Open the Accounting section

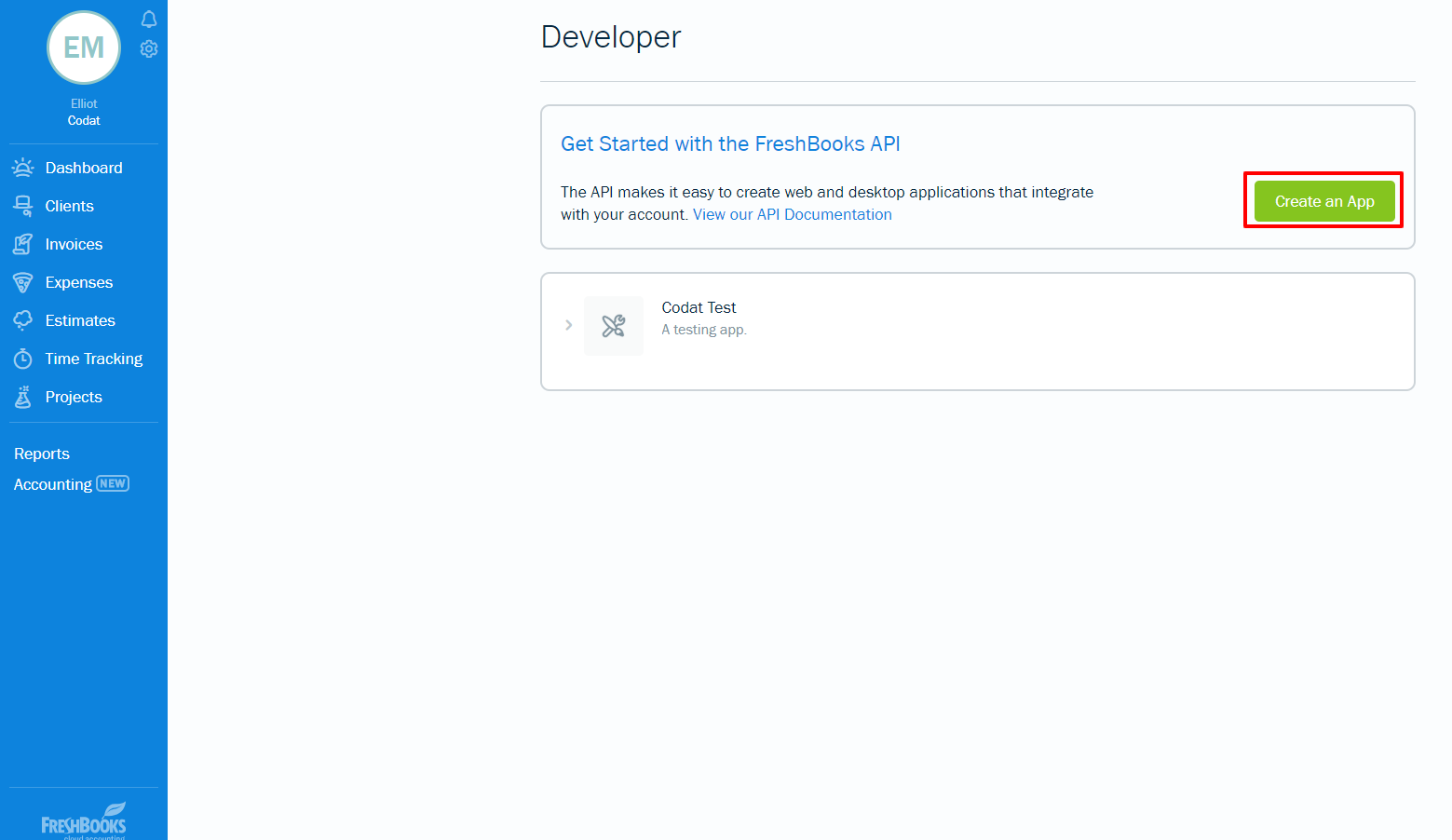pos(53,484)
